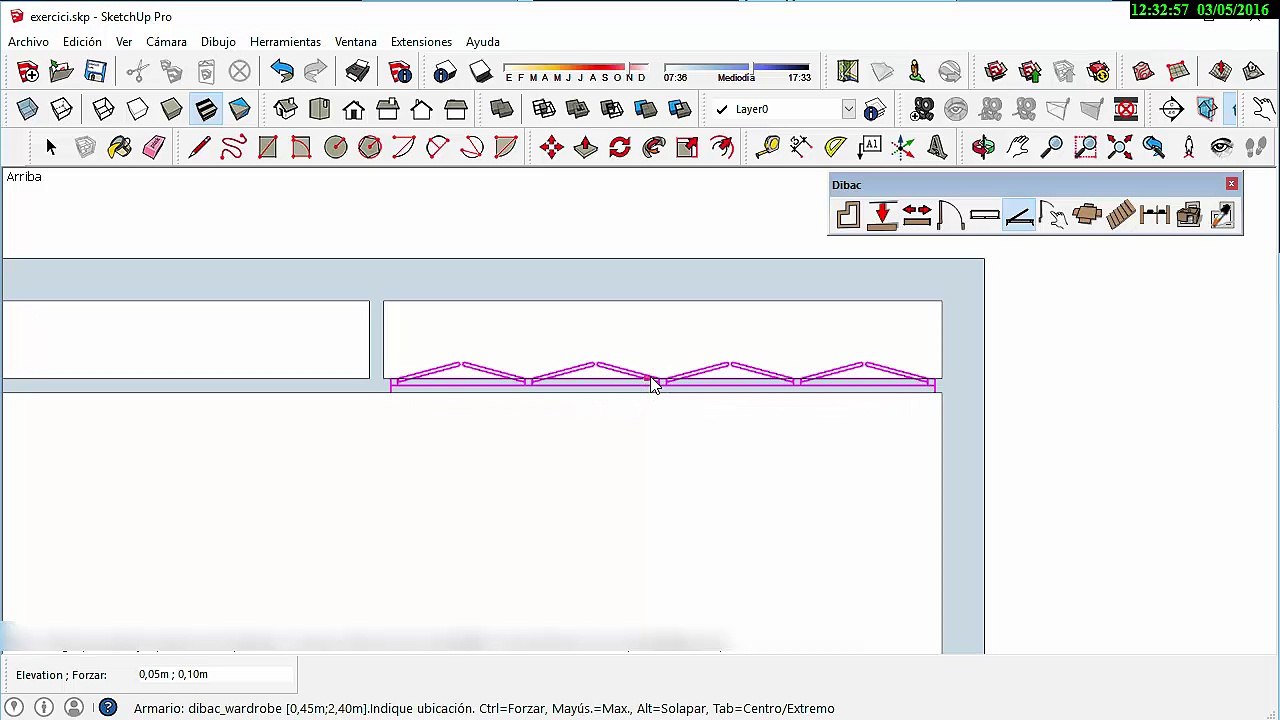Open the Layer0 layer dropdown
1280x720 pixels.
pos(848,109)
